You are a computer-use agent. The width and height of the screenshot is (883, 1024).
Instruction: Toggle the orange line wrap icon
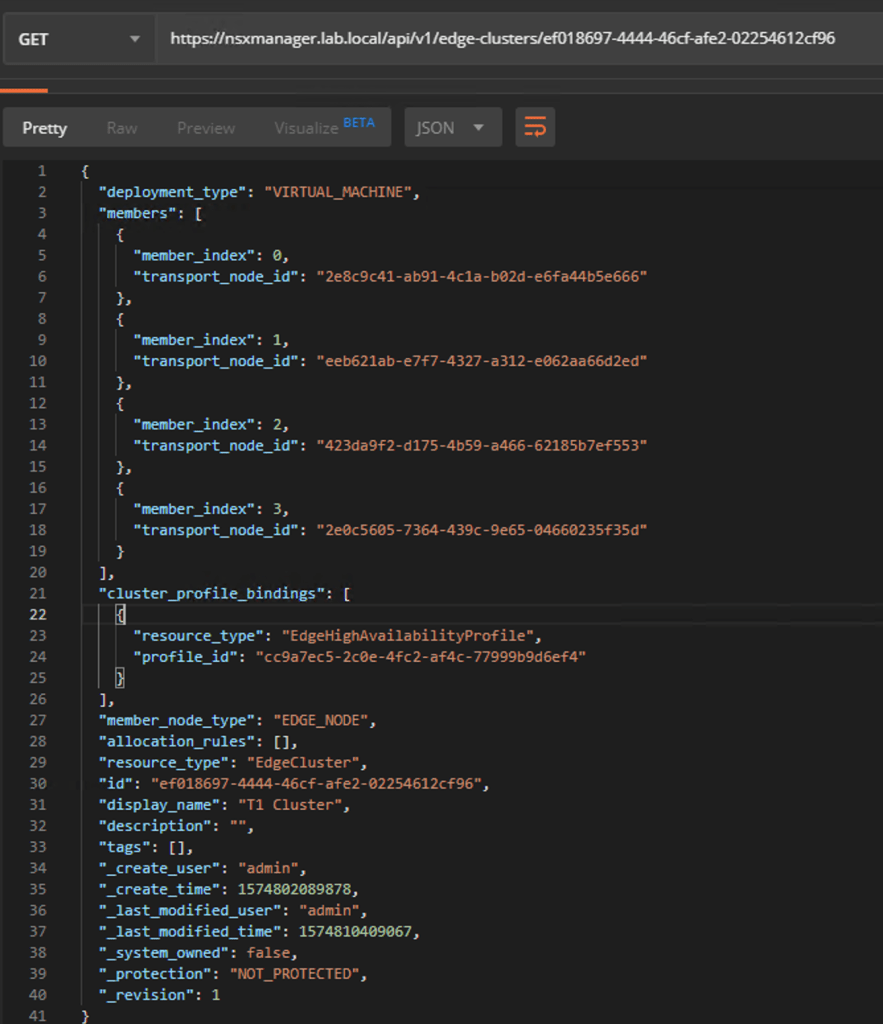535,128
